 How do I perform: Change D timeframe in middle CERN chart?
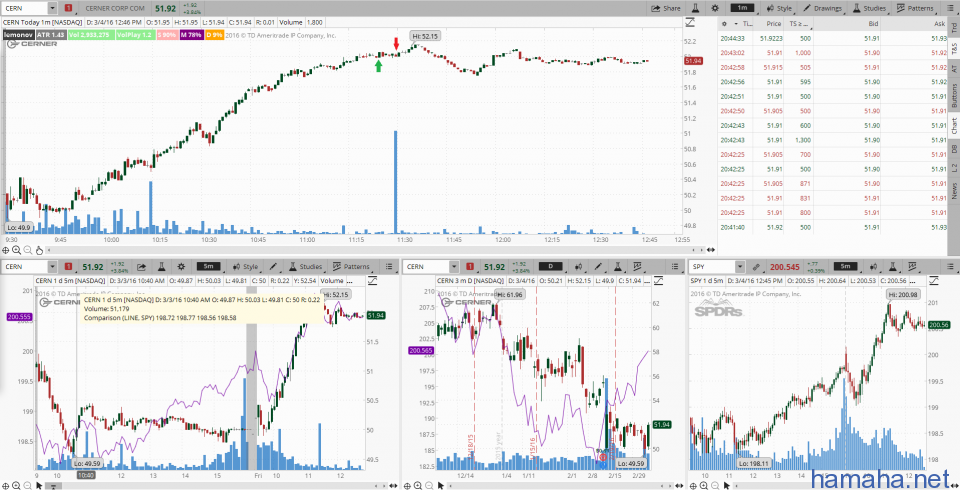pos(550,266)
